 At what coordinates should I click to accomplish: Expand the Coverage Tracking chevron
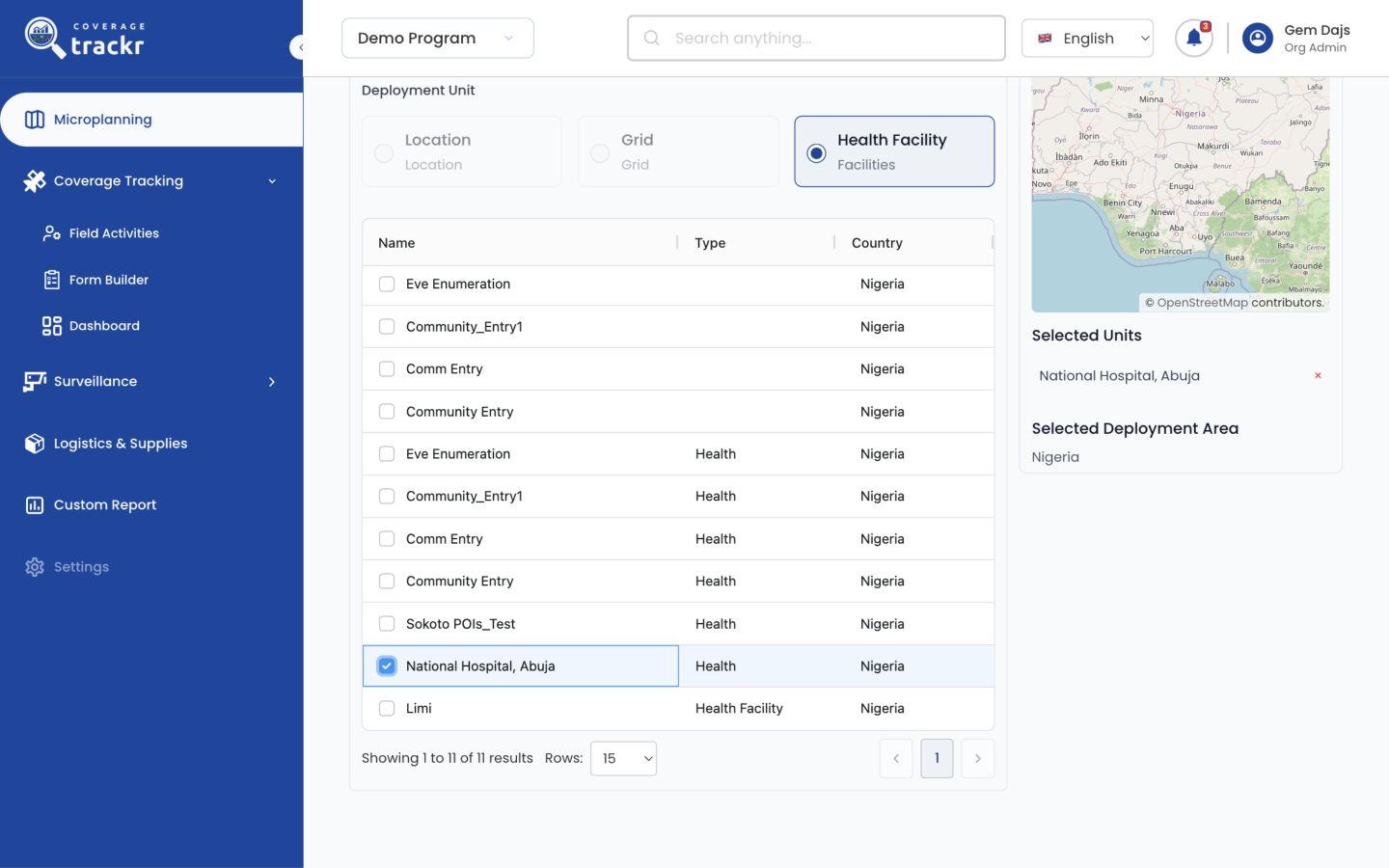272,181
